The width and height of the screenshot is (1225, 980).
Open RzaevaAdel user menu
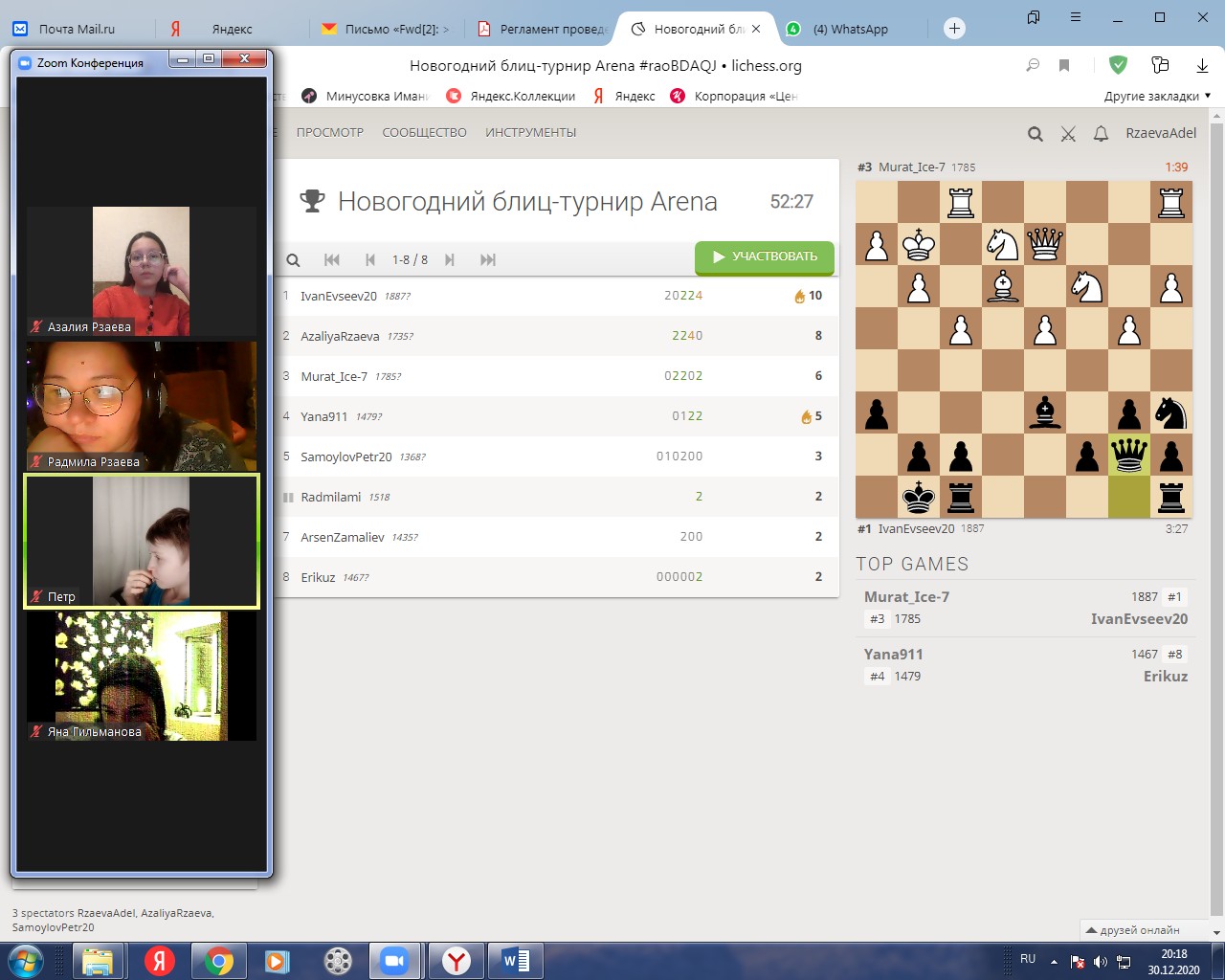tap(1160, 133)
